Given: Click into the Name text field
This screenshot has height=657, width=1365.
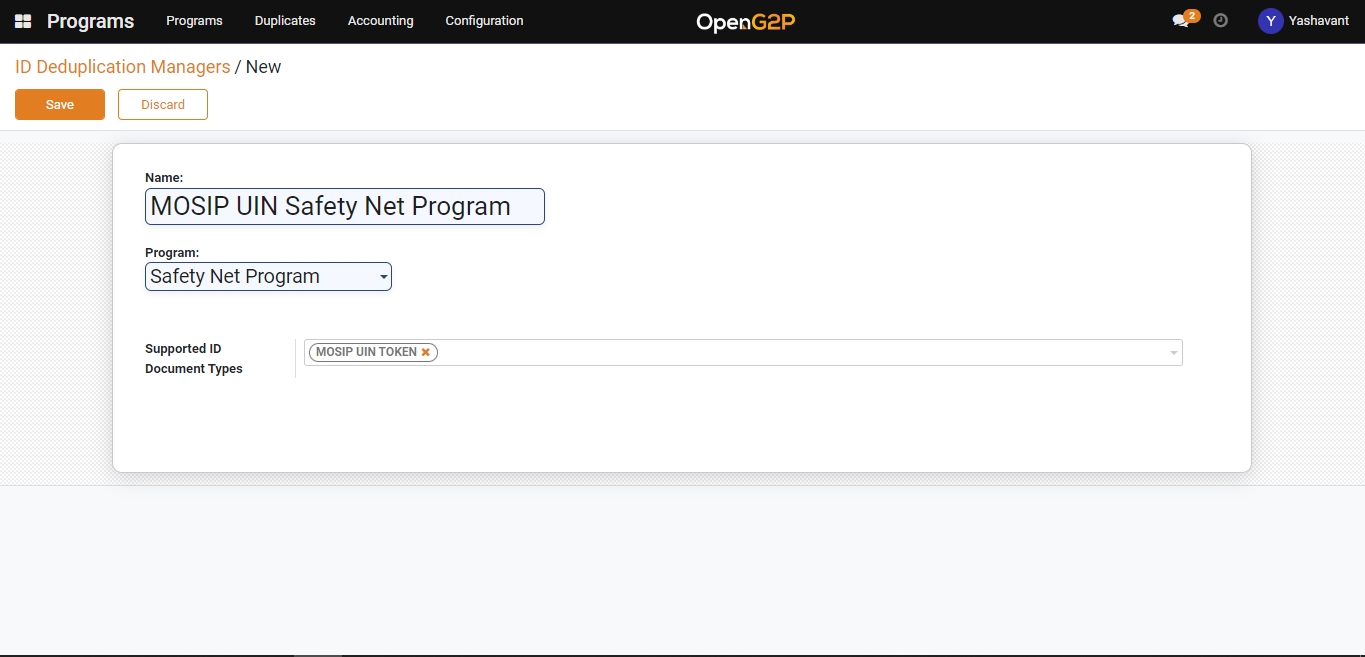Looking at the screenshot, I should click(x=344, y=207).
